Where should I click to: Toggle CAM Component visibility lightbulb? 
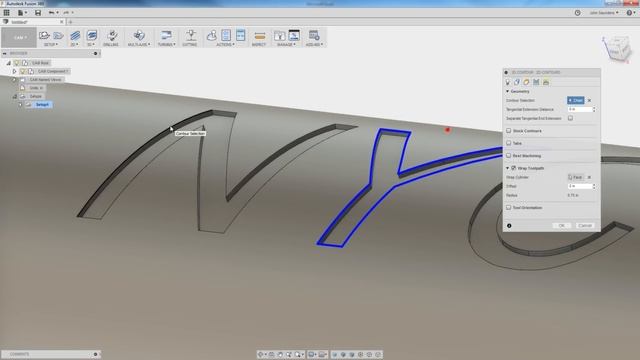pyautogui.click(x=23, y=71)
